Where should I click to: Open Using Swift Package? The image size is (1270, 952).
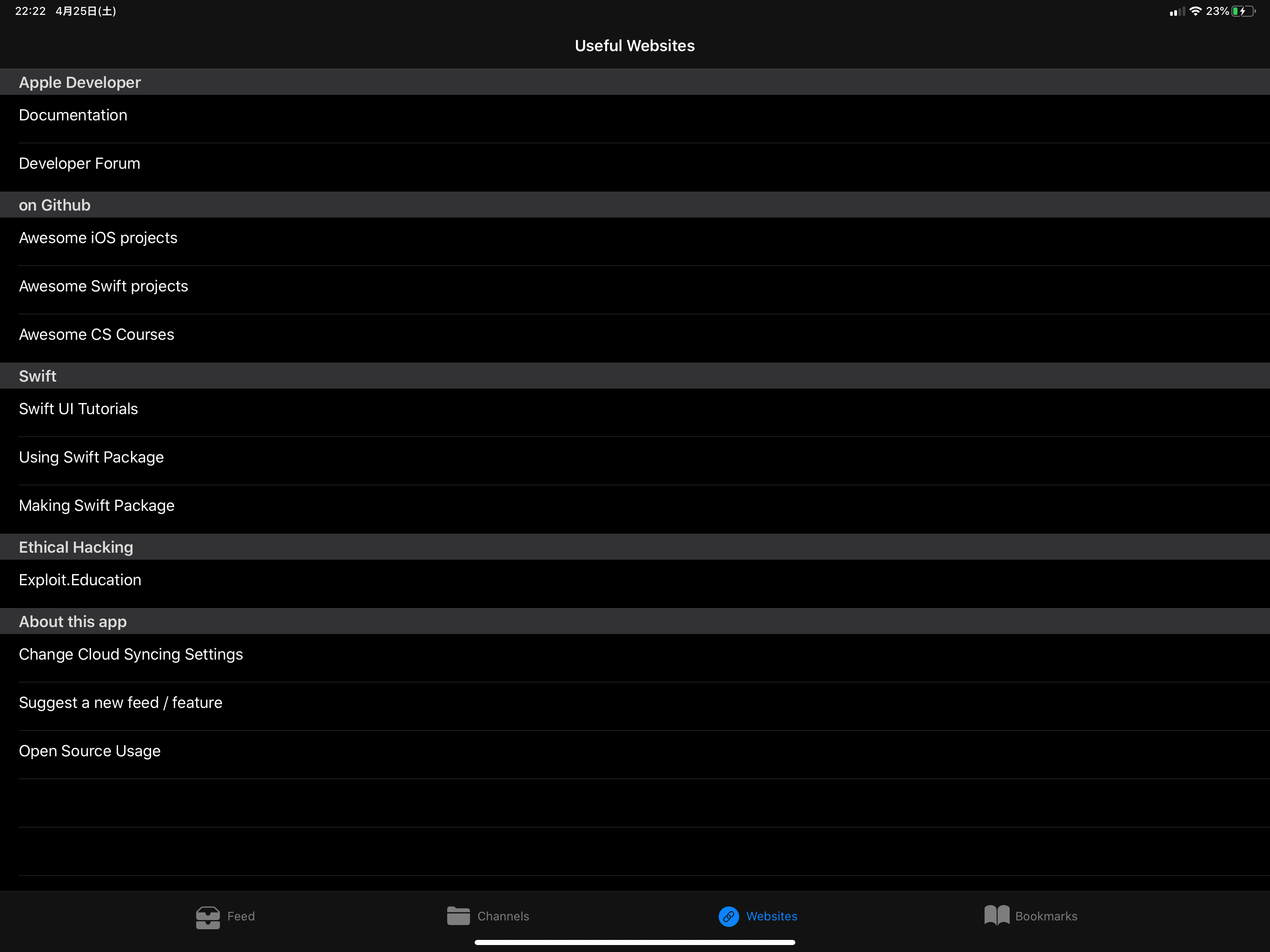click(x=635, y=461)
